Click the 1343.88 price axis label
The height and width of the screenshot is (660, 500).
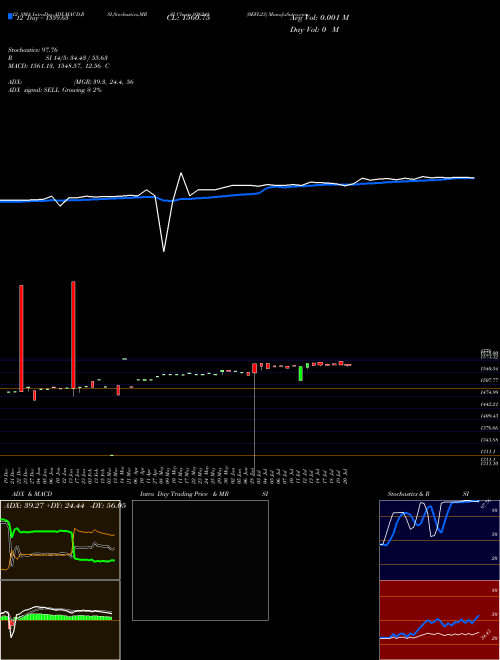click(489, 440)
